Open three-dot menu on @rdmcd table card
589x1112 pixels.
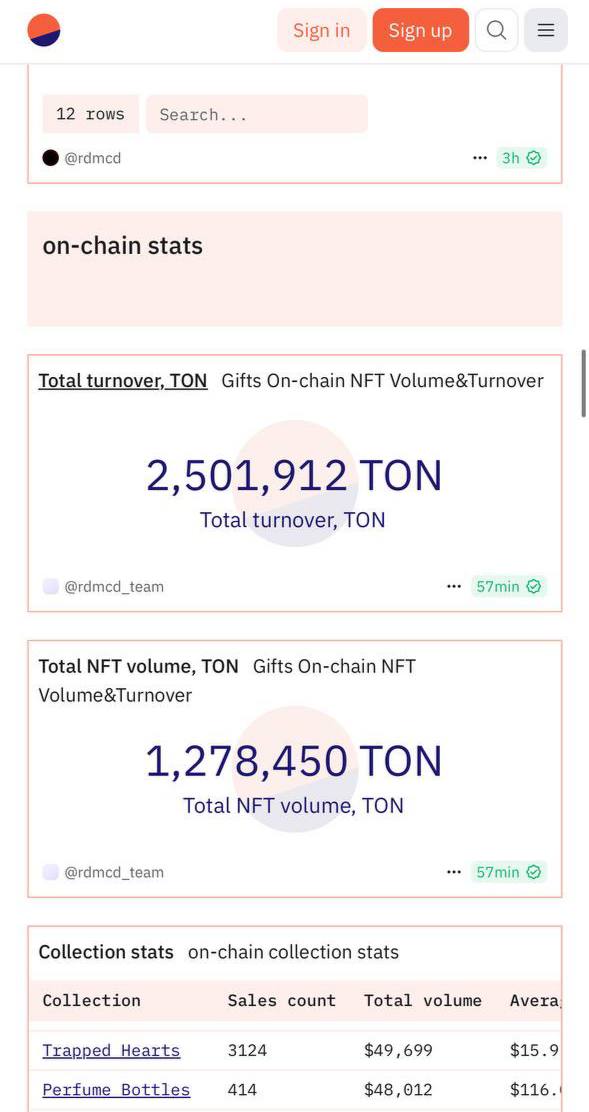click(480, 158)
